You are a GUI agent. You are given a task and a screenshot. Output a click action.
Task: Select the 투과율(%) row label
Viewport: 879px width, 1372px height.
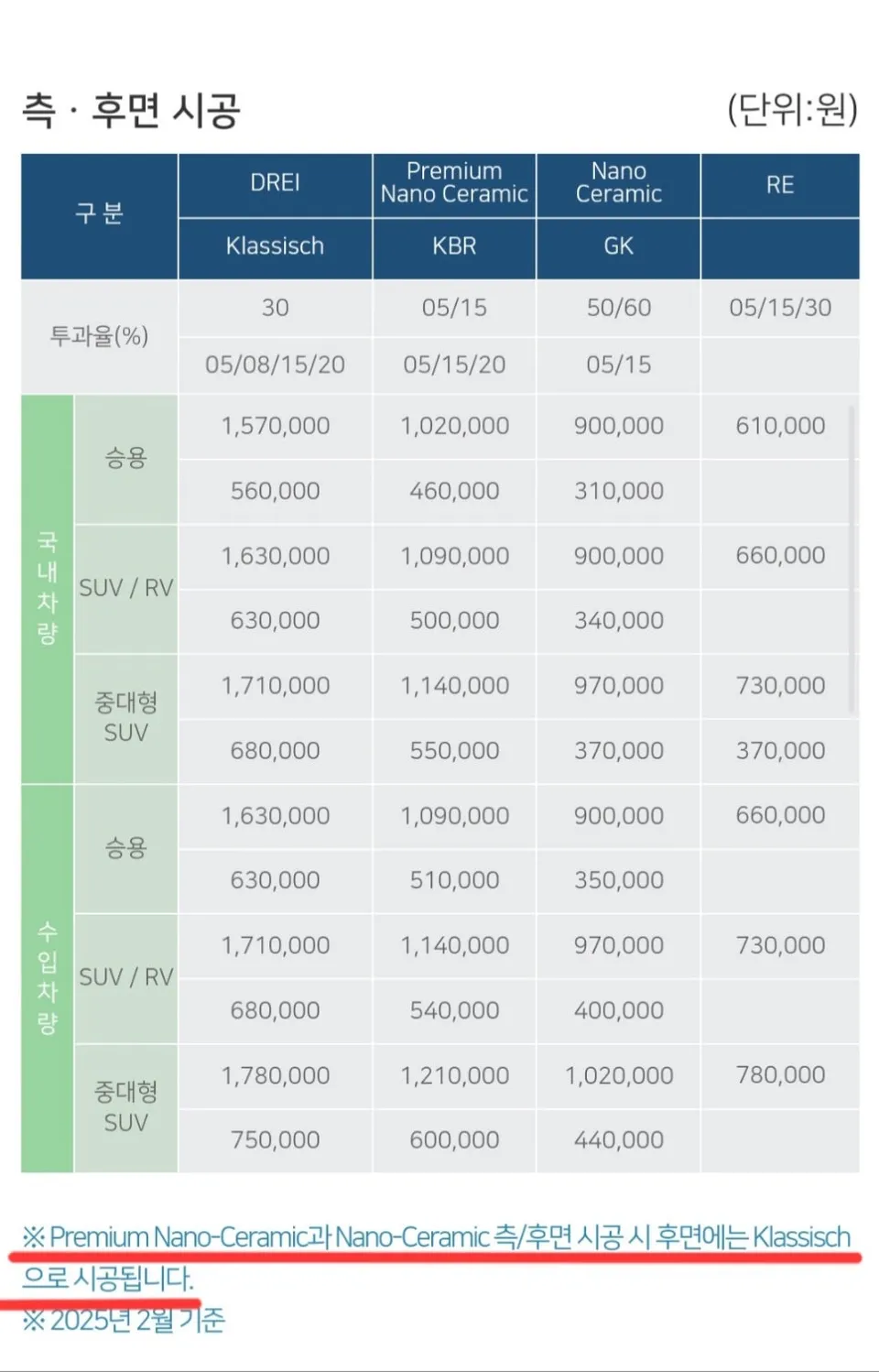(99, 337)
